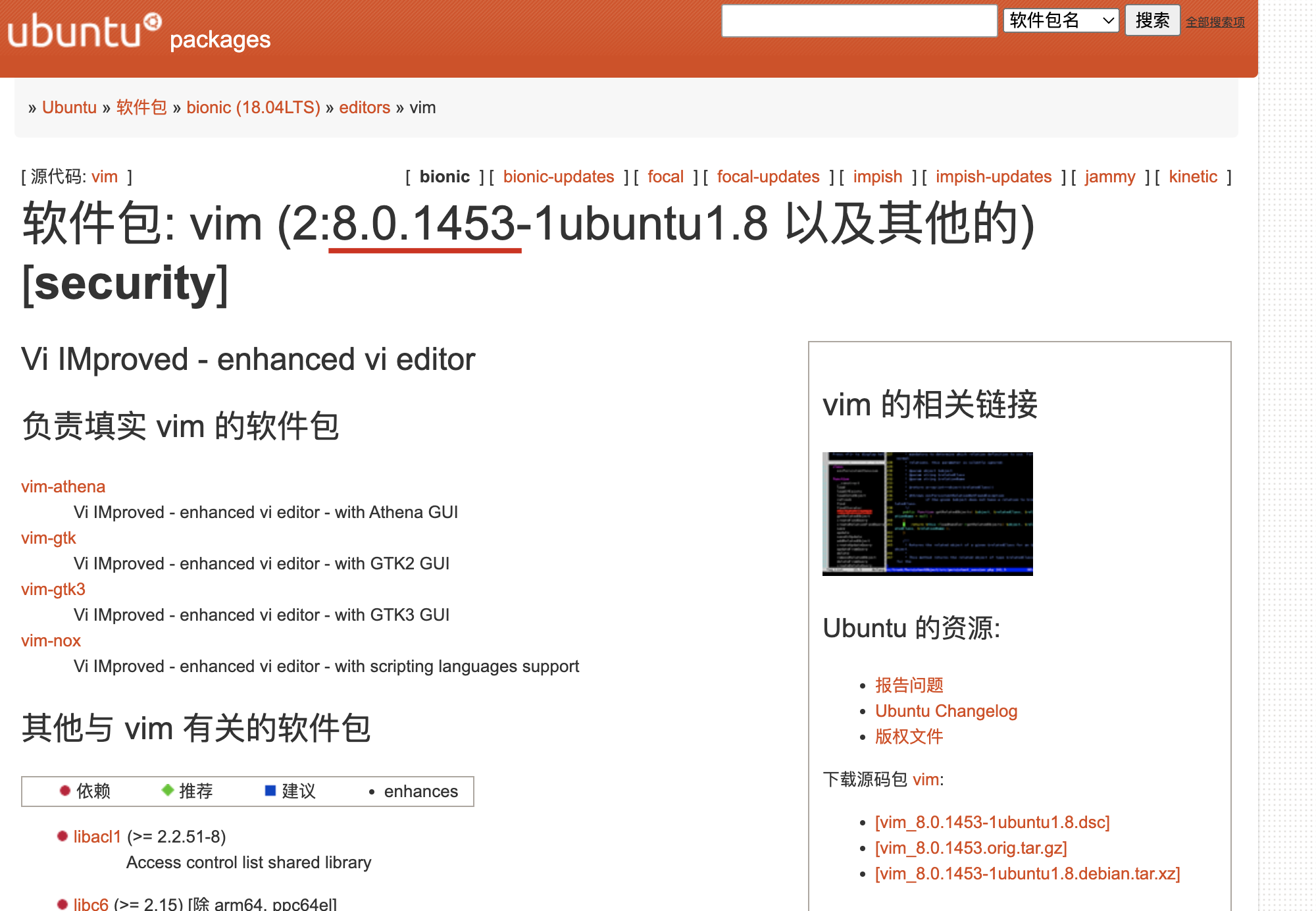Click the red depends legend dot
The image size is (1316, 911).
click(x=64, y=790)
